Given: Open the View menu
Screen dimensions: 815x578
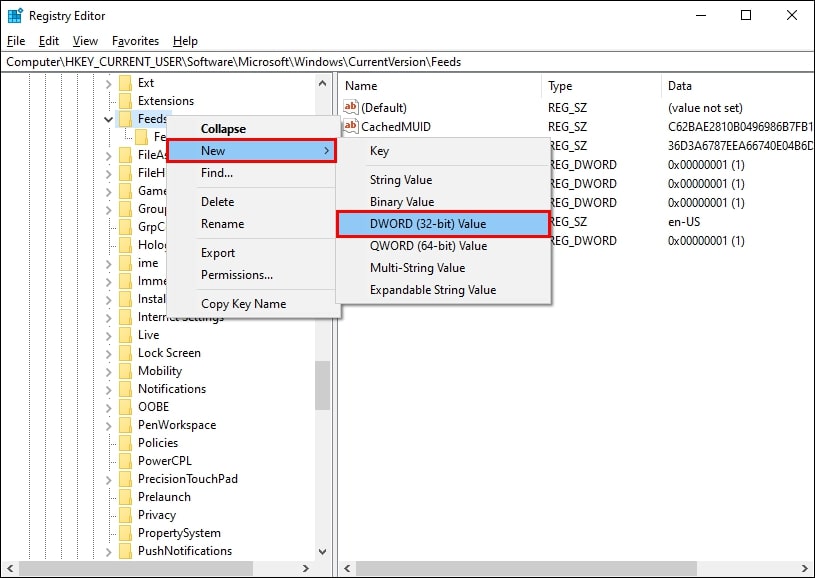Looking at the screenshot, I should coord(85,41).
